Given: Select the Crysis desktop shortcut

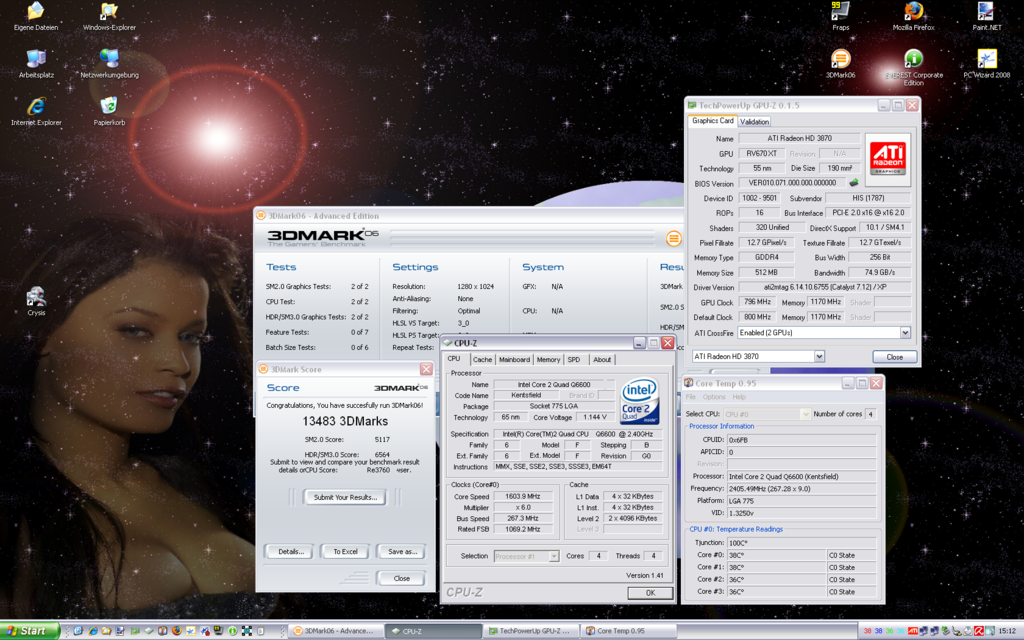Looking at the screenshot, I should coord(36,302).
